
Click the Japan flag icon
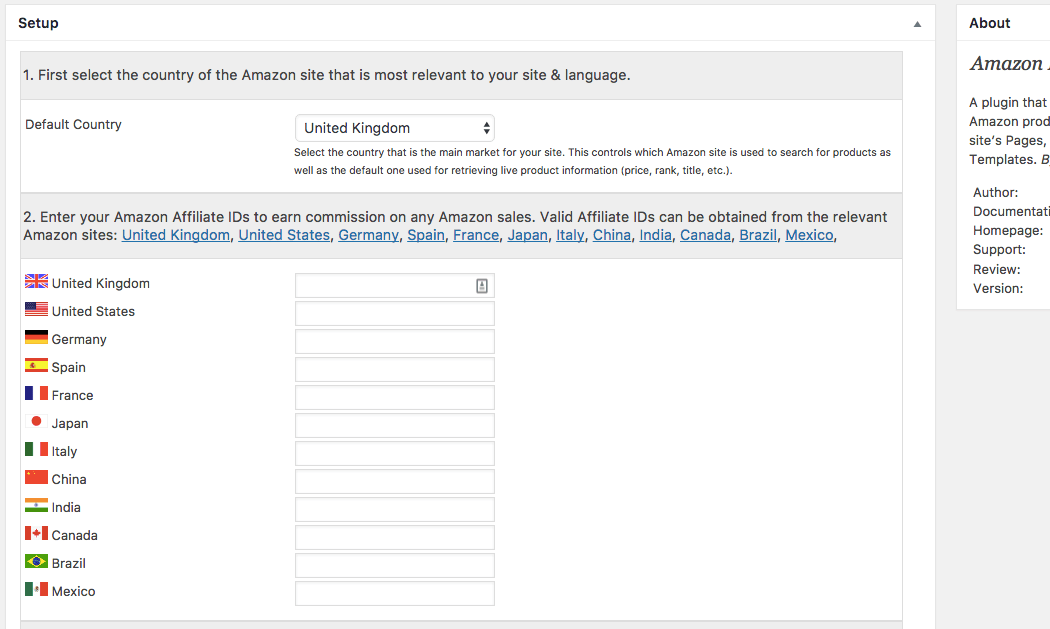click(x=36, y=421)
